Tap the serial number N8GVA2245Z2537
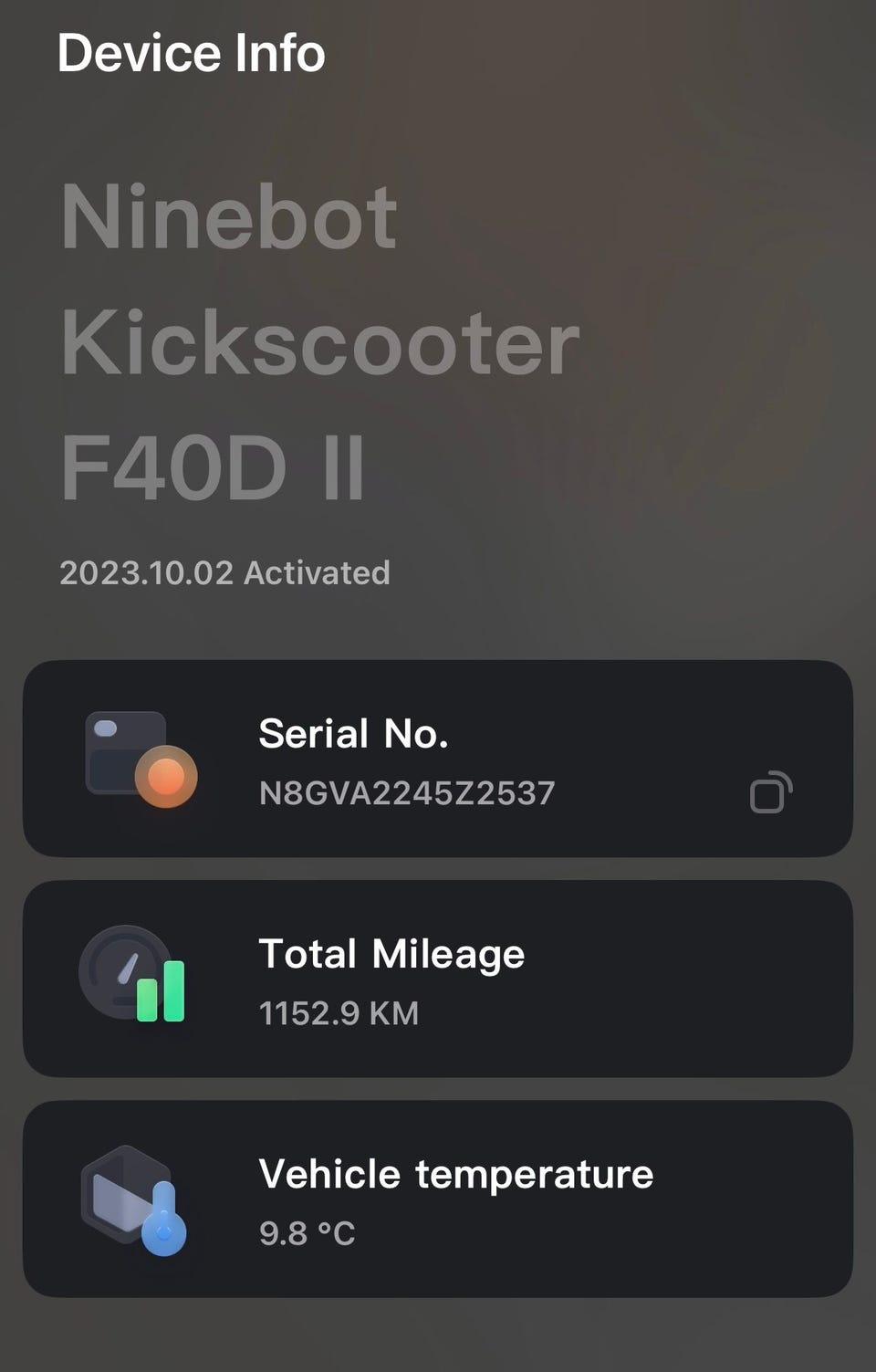Viewport: 876px width, 1372px height. [x=407, y=792]
